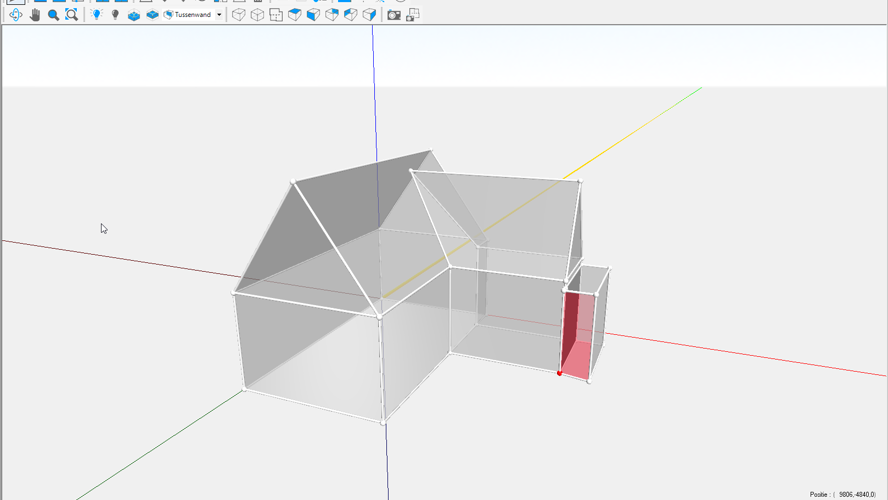Viewport: 888px width, 500px height.
Task: Select the second wireframe cube view
Action: point(257,15)
